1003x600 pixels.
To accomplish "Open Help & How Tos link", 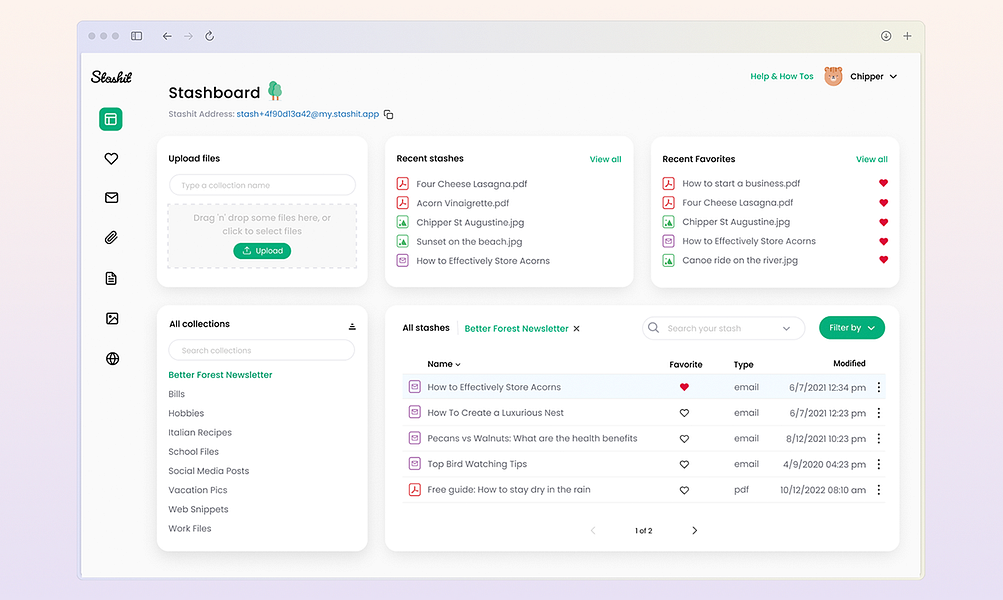I will pyautogui.click(x=782, y=76).
